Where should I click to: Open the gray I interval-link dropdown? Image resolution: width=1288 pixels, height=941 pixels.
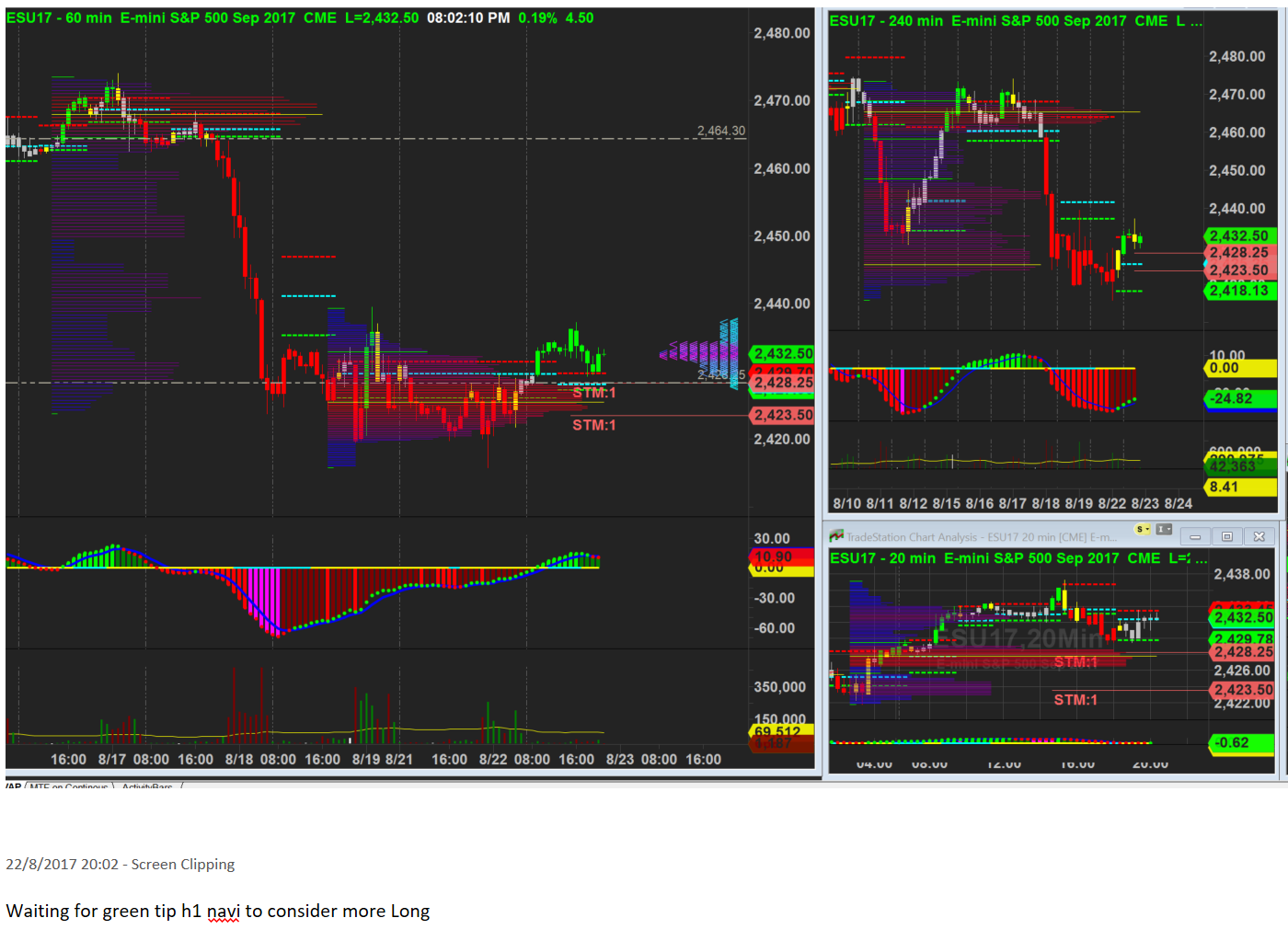click(x=1164, y=530)
